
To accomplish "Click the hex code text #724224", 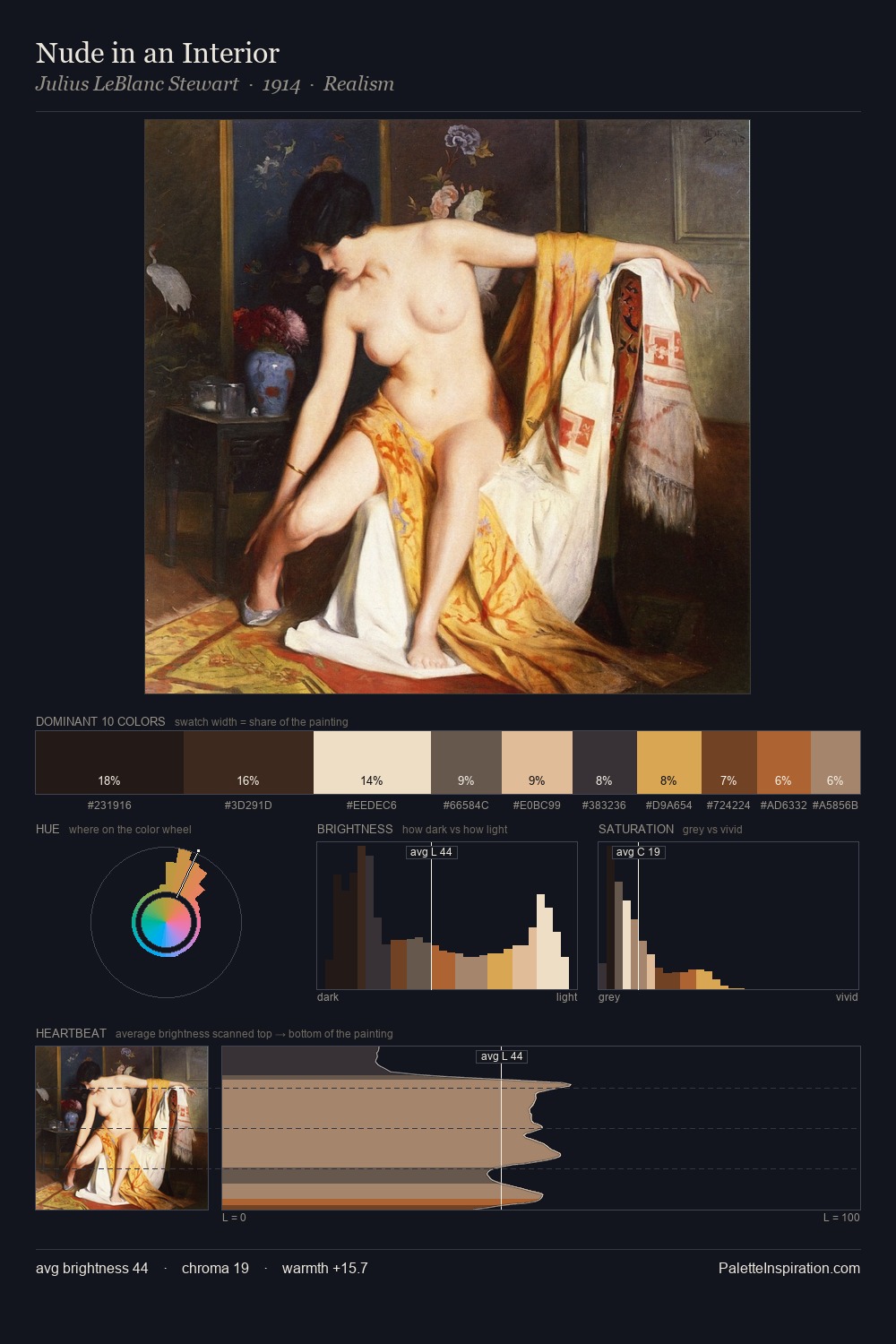I will point(728,805).
